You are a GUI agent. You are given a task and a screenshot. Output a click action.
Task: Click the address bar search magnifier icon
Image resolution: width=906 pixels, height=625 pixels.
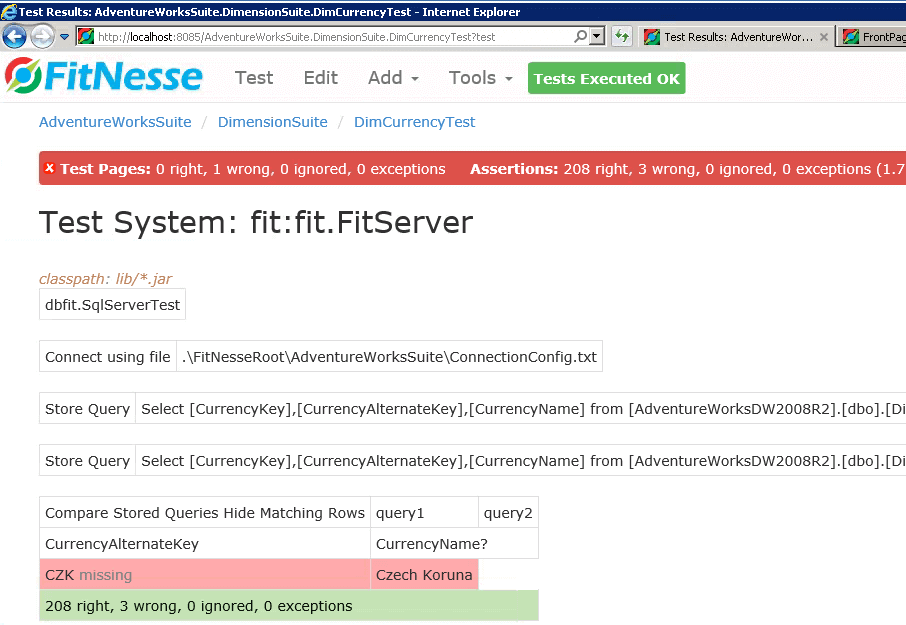coord(581,36)
